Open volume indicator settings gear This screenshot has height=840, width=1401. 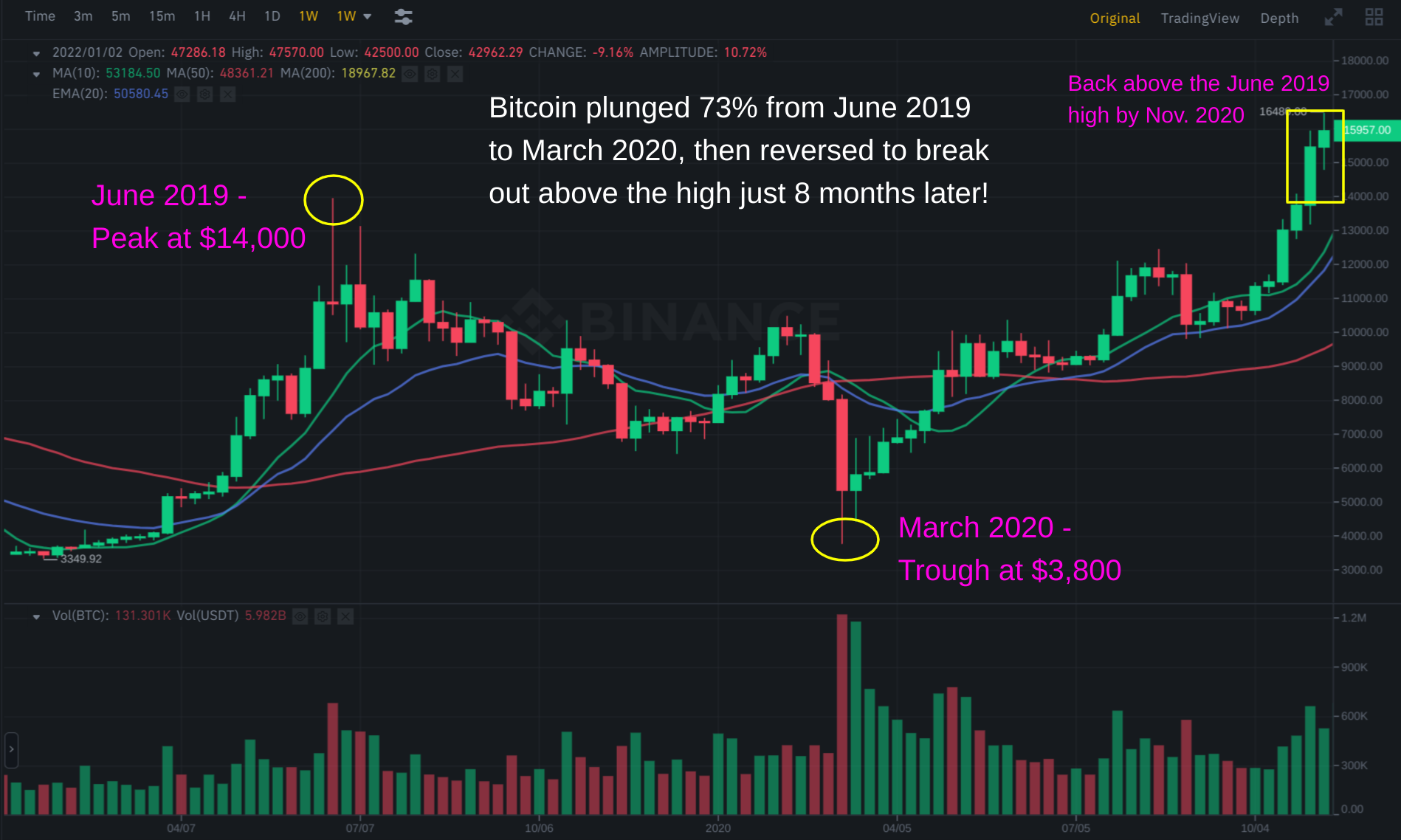click(323, 616)
